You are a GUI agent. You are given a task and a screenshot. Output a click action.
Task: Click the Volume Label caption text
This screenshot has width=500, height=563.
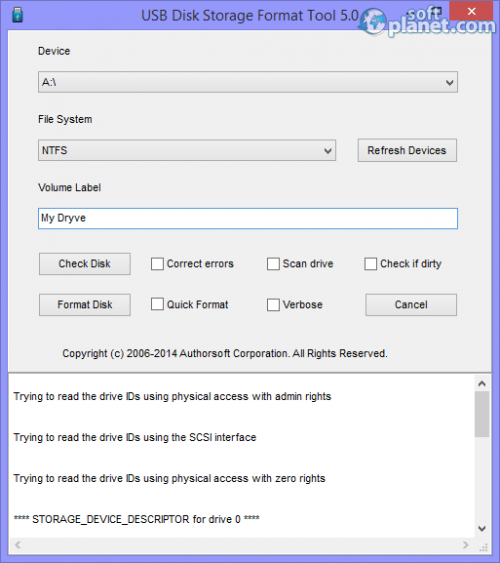(69, 187)
